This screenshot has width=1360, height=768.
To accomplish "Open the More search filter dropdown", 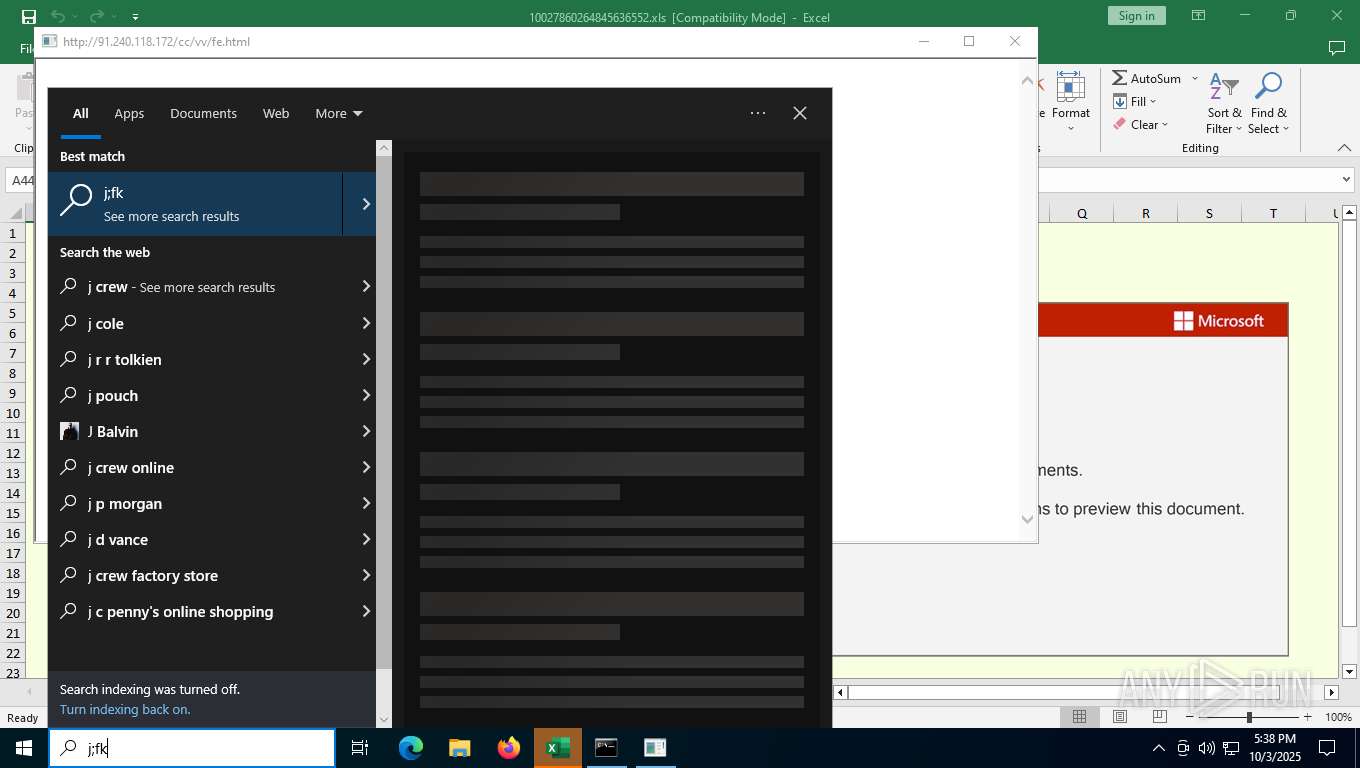I will 339,114.
